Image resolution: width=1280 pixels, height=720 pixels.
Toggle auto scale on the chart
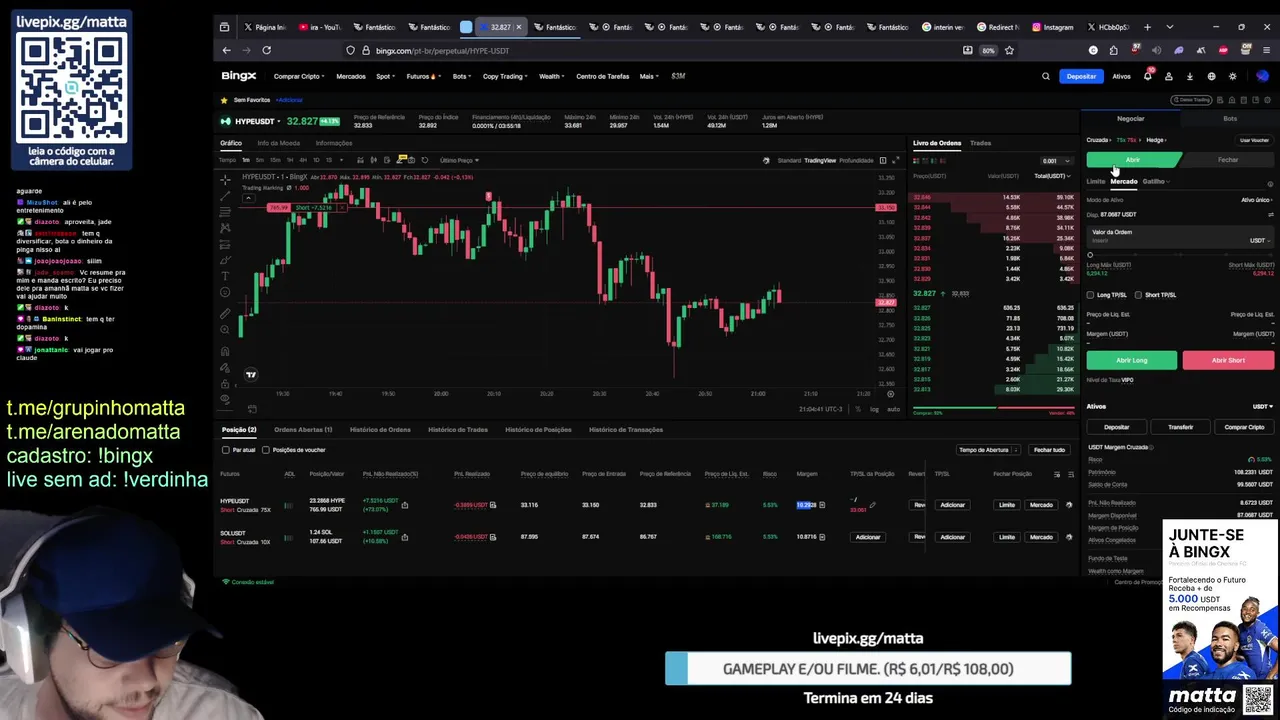click(x=893, y=409)
